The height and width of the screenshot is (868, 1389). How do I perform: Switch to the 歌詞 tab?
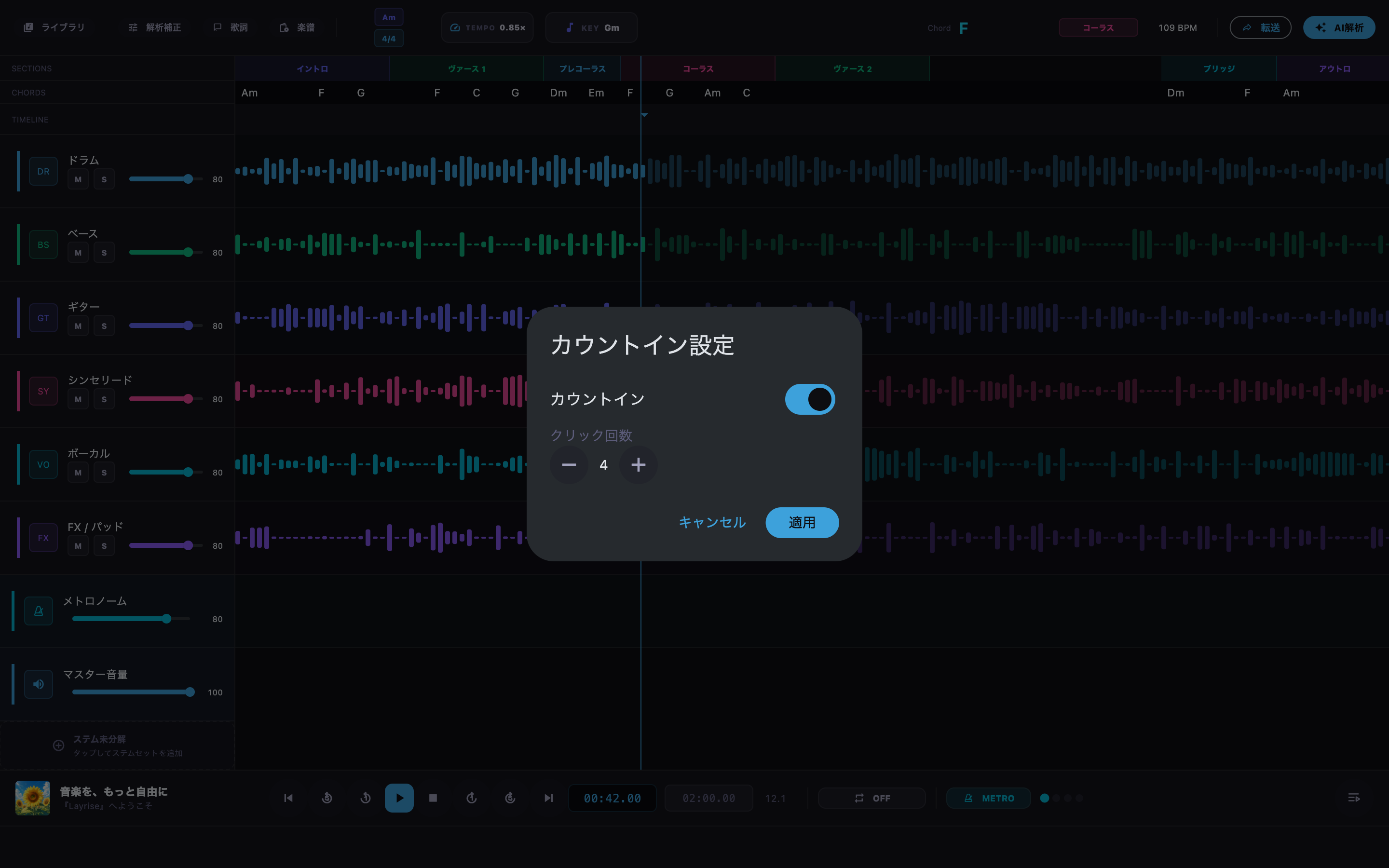pos(231,27)
